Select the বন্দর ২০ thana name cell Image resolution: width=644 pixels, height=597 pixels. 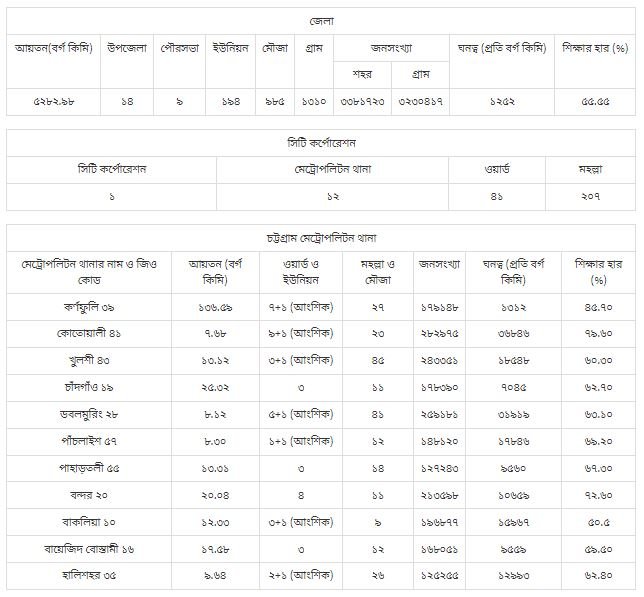click(x=94, y=494)
